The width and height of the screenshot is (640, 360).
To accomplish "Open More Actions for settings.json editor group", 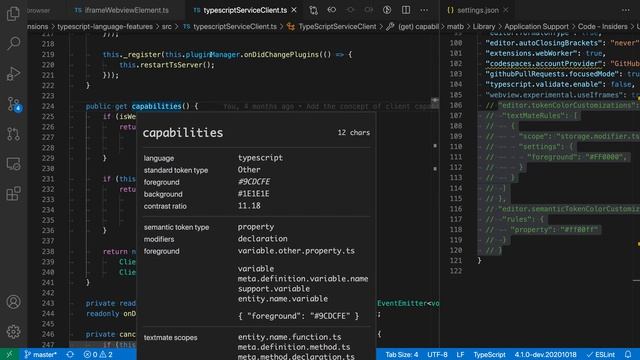I will click(625, 10).
